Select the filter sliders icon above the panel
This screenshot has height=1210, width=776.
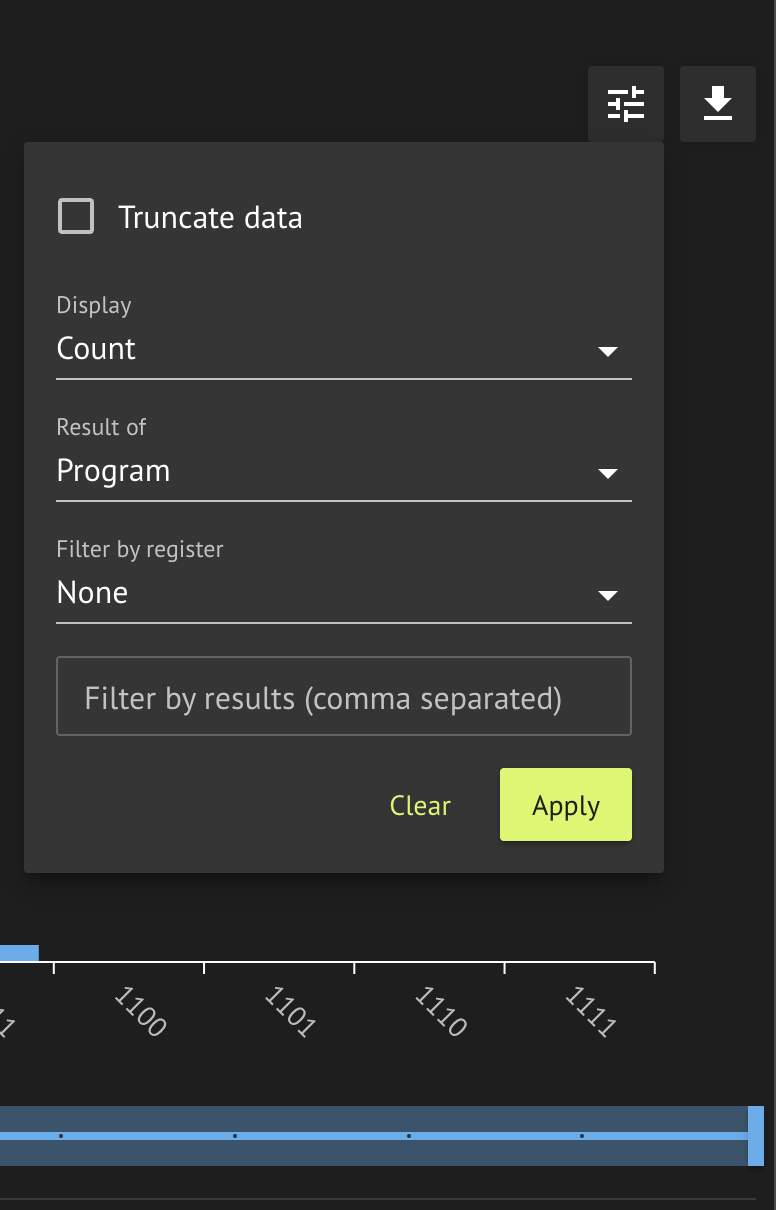point(626,104)
